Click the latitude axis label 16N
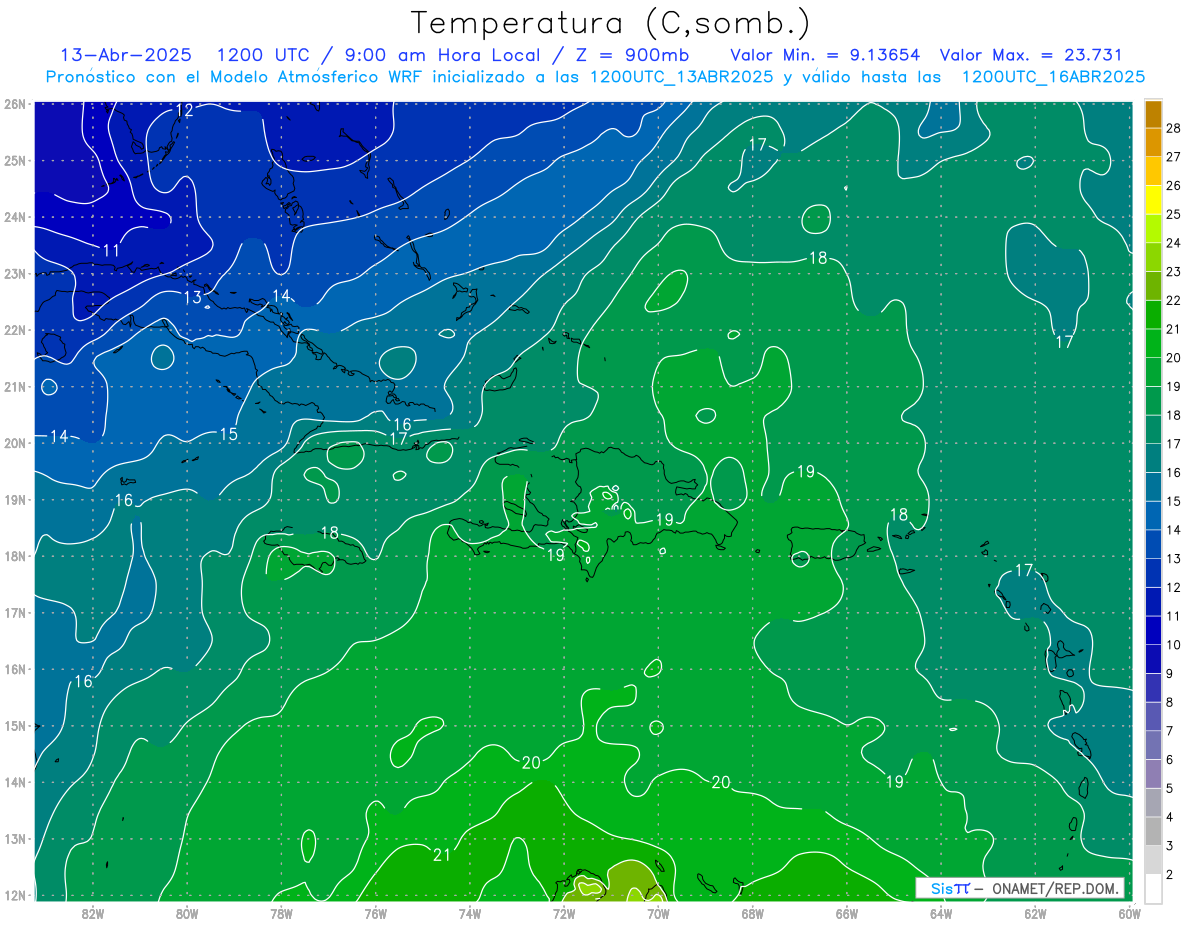1200x927 pixels. [14, 669]
